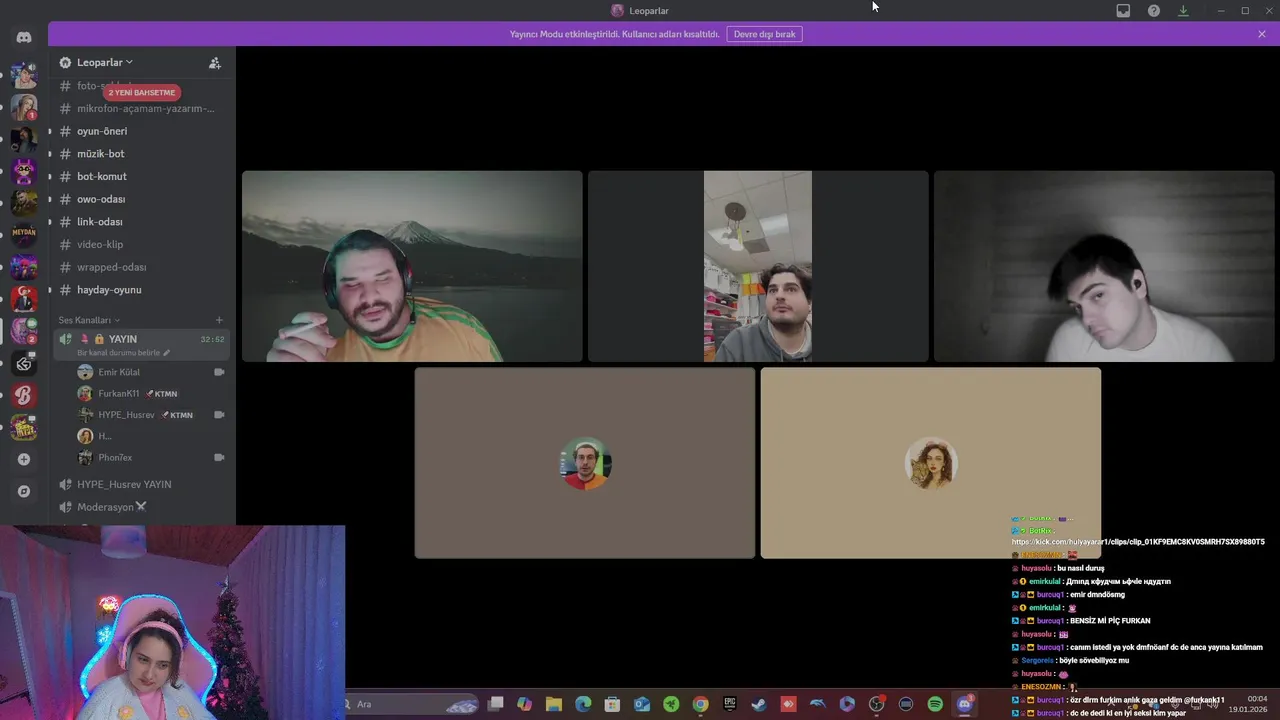Open the purple cartoon character server icon
The height and width of the screenshot is (720, 1280).
[x=24, y=171]
